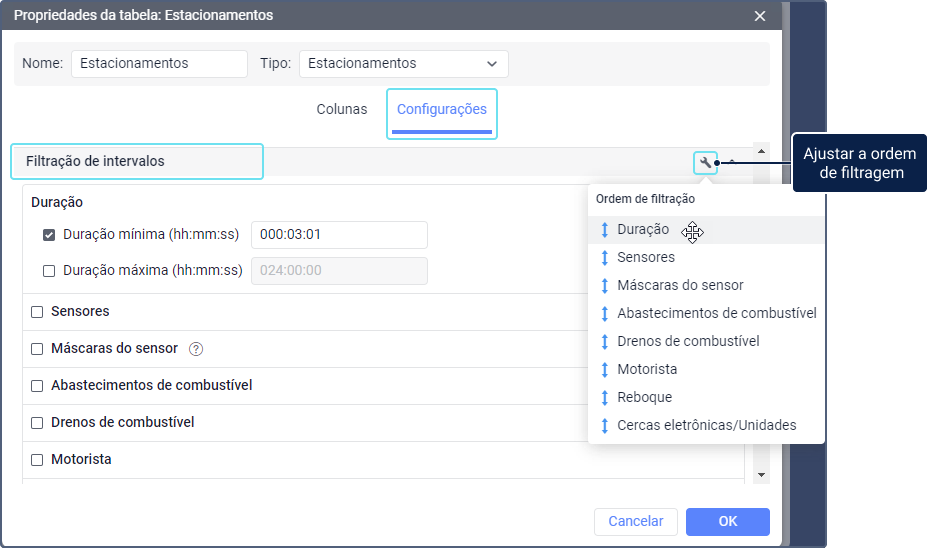The height and width of the screenshot is (548, 929).
Task: Open the Configurações tab
Action: 441,110
